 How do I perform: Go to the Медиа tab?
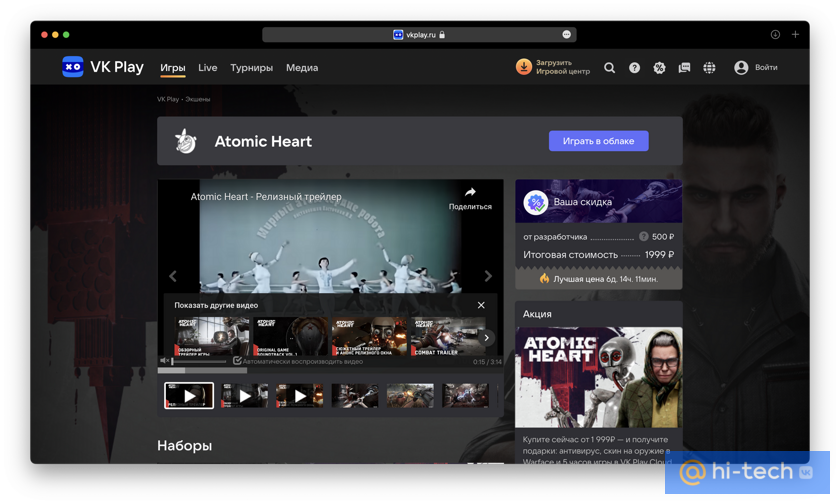click(302, 67)
